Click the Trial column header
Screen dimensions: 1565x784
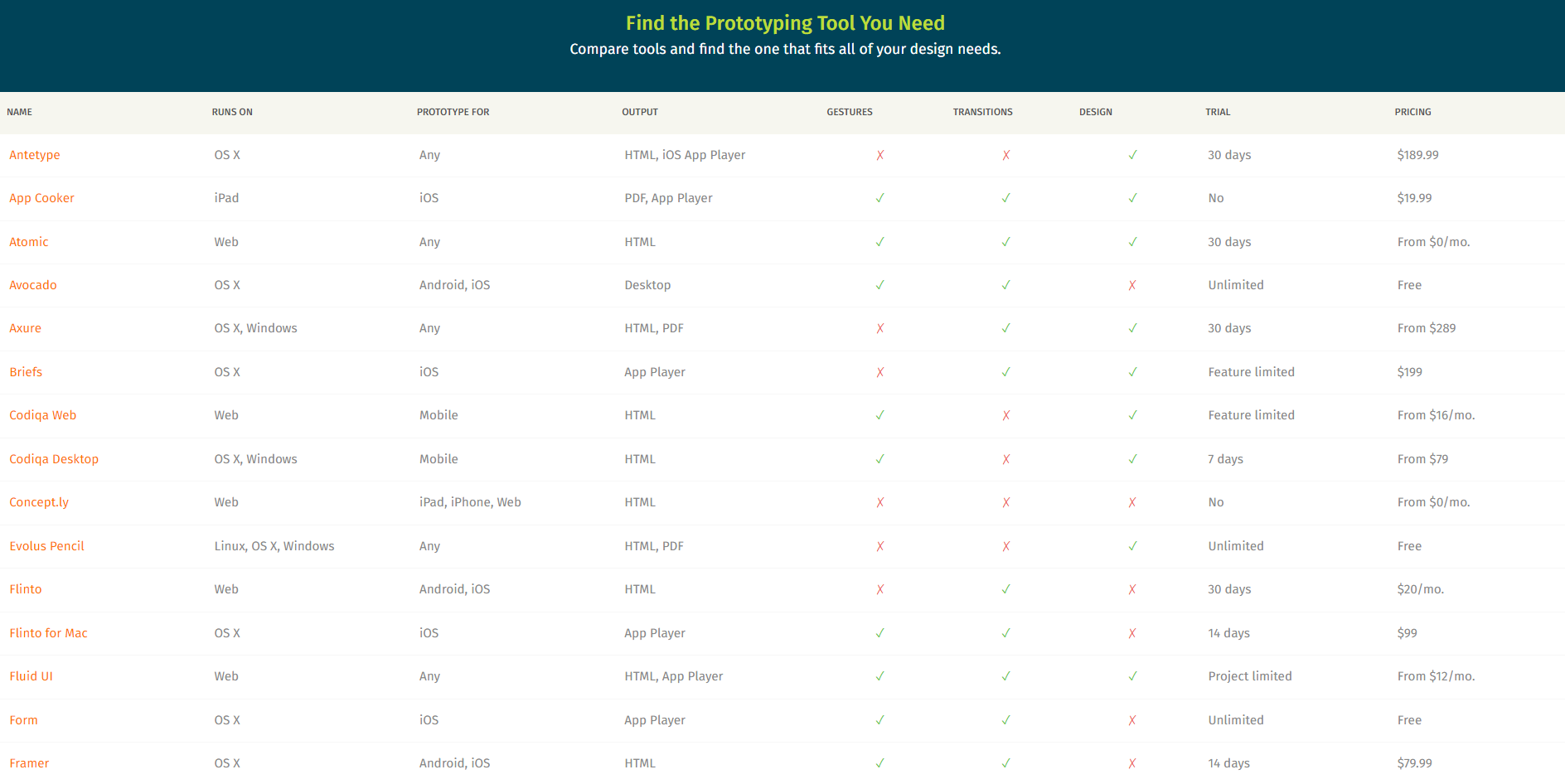1218,112
